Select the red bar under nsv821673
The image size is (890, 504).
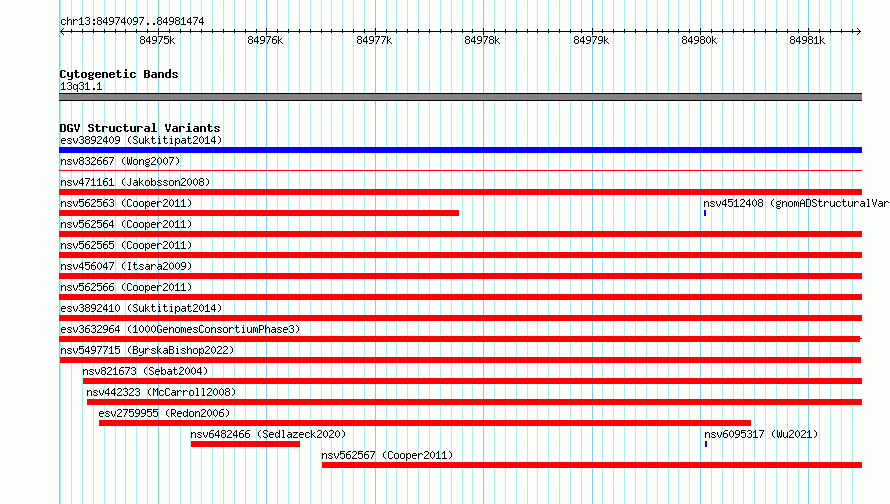pyautogui.click(x=472, y=381)
